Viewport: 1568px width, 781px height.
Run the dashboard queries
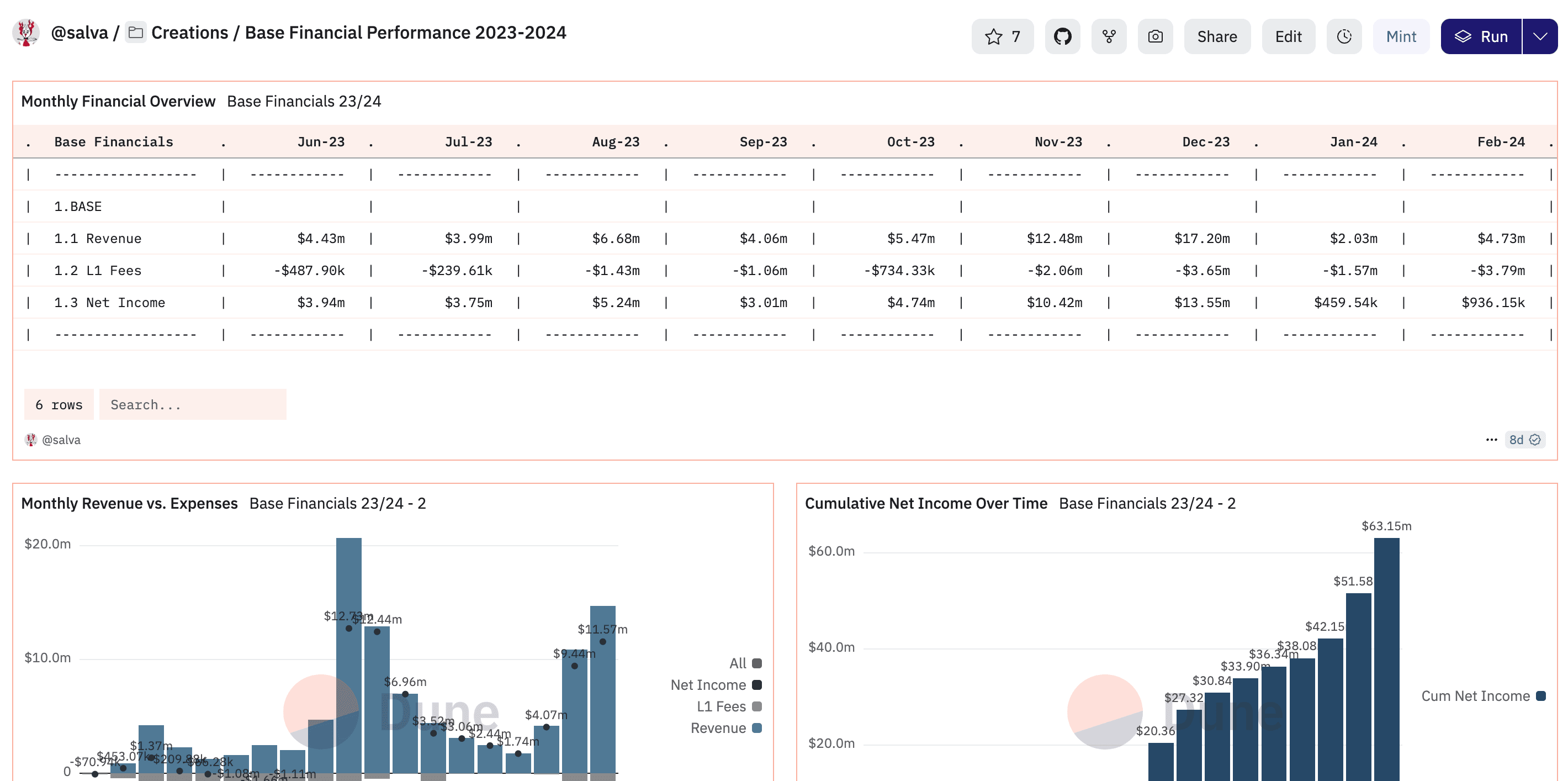click(x=1480, y=36)
